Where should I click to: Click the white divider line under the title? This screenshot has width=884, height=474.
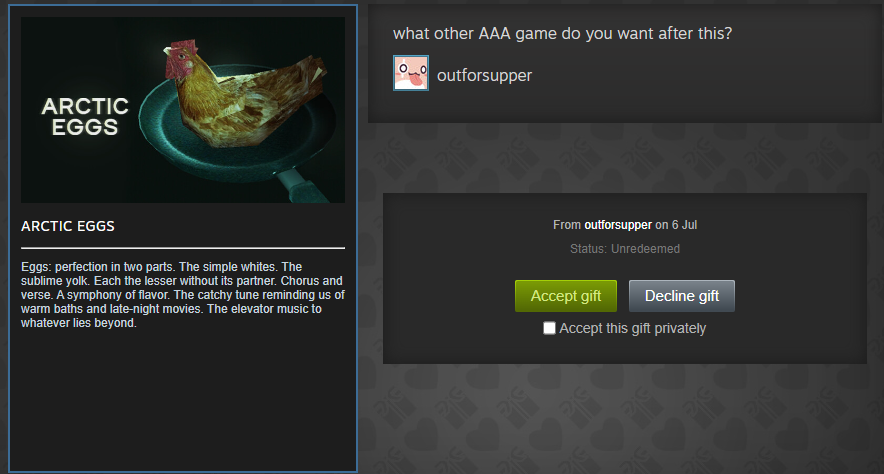[x=183, y=248]
